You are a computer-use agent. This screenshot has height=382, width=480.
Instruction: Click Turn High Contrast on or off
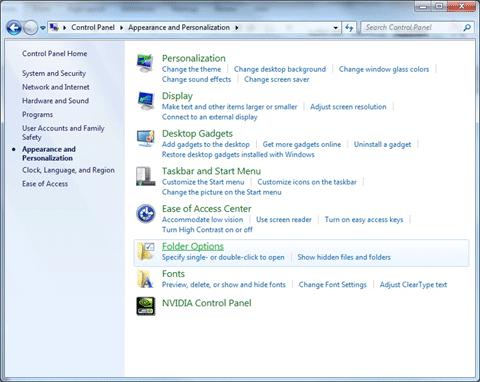click(x=207, y=230)
